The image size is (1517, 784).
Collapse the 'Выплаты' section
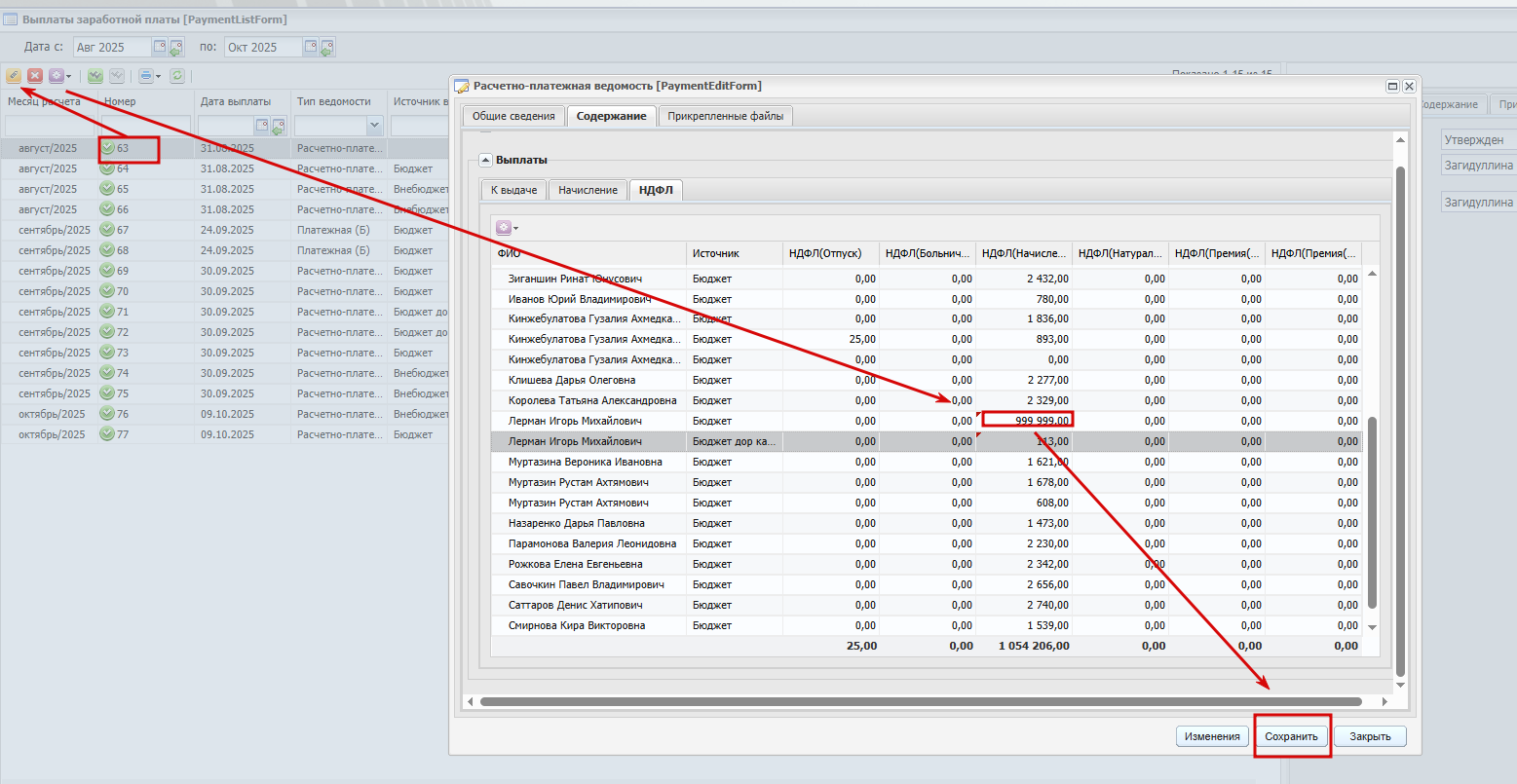[485, 160]
